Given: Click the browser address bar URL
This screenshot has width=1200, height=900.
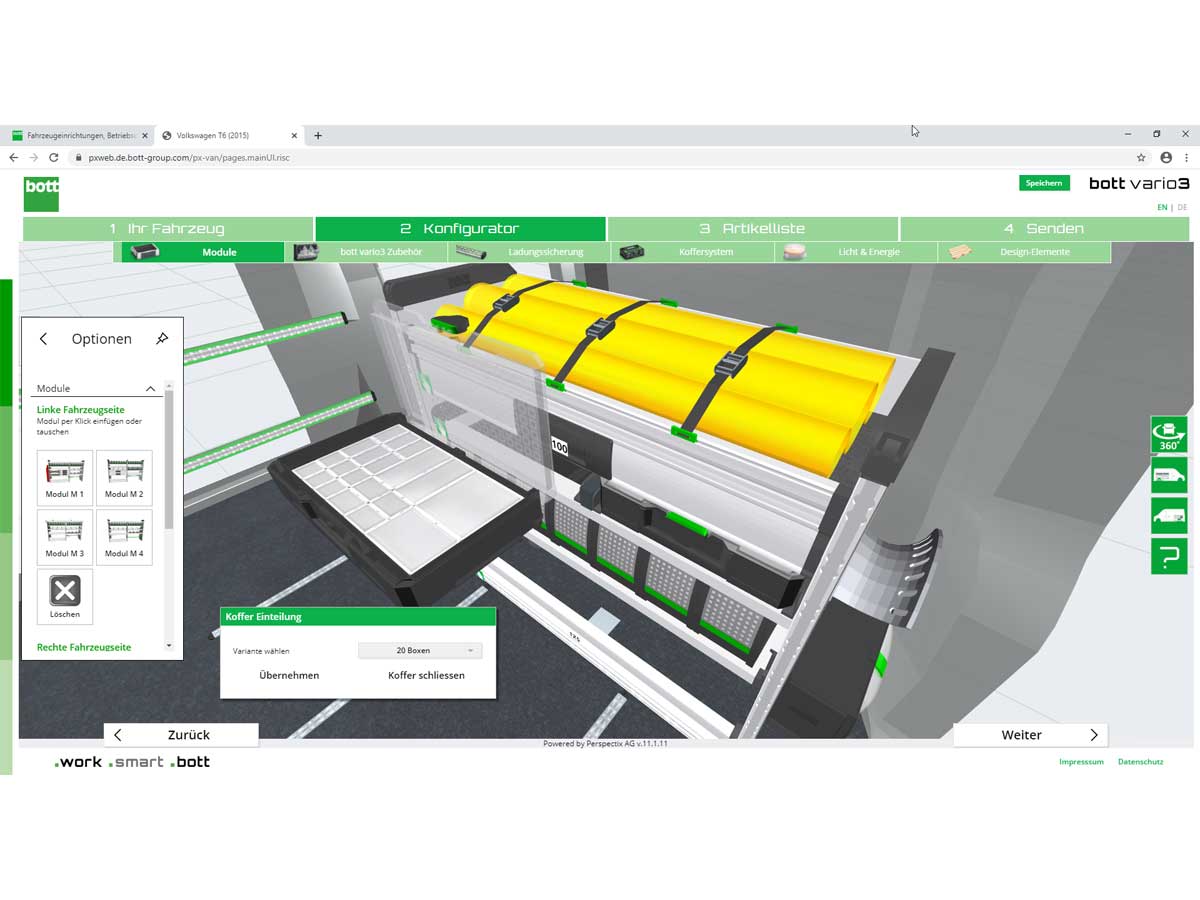Looking at the screenshot, I should [189, 158].
